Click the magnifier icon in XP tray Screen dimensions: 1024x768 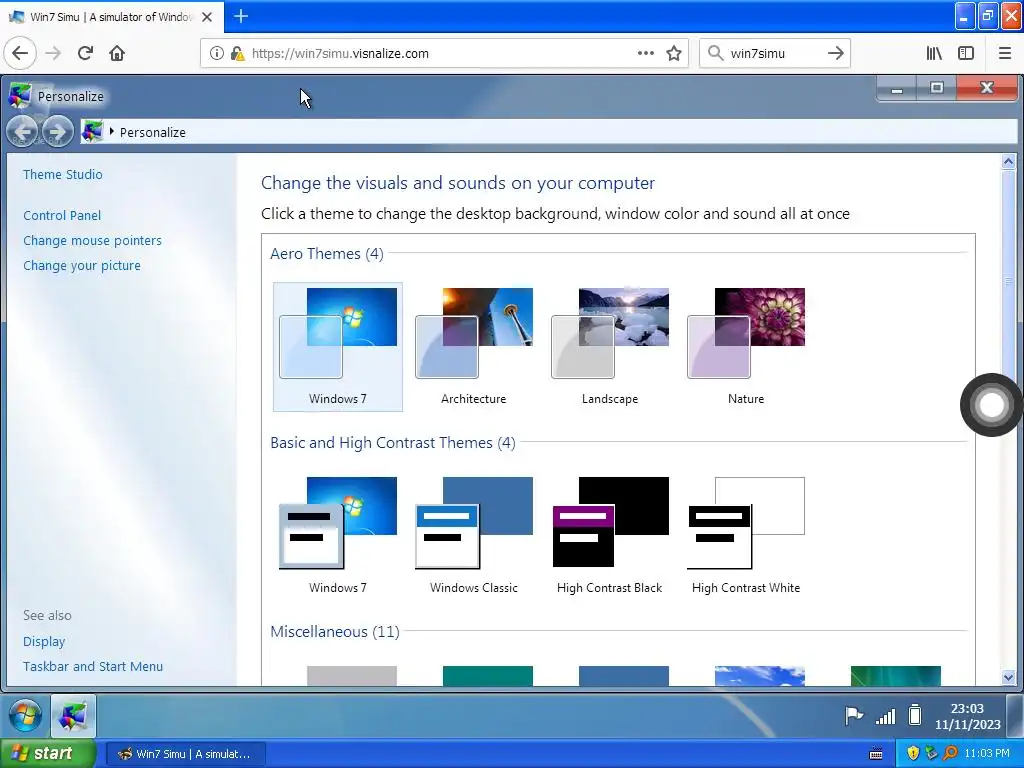click(950, 754)
